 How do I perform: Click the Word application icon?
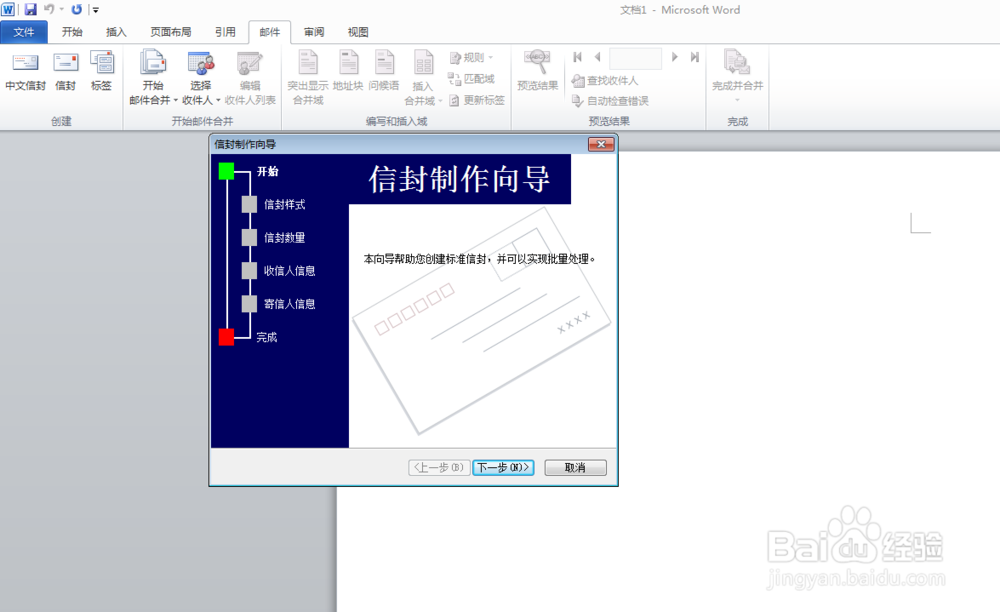[8, 10]
